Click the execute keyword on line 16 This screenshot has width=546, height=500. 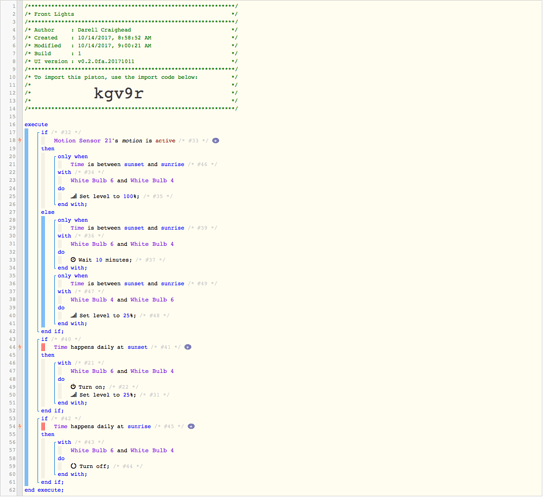pyautogui.click(x=36, y=124)
